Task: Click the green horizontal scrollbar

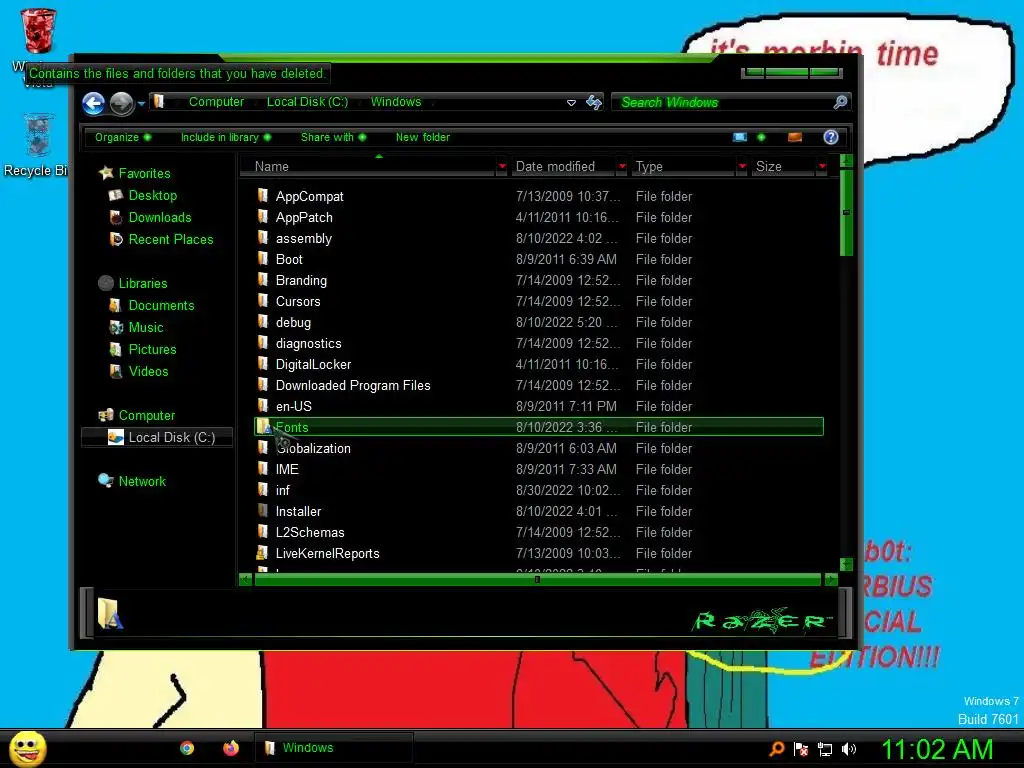Action: pyautogui.click(x=537, y=579)
